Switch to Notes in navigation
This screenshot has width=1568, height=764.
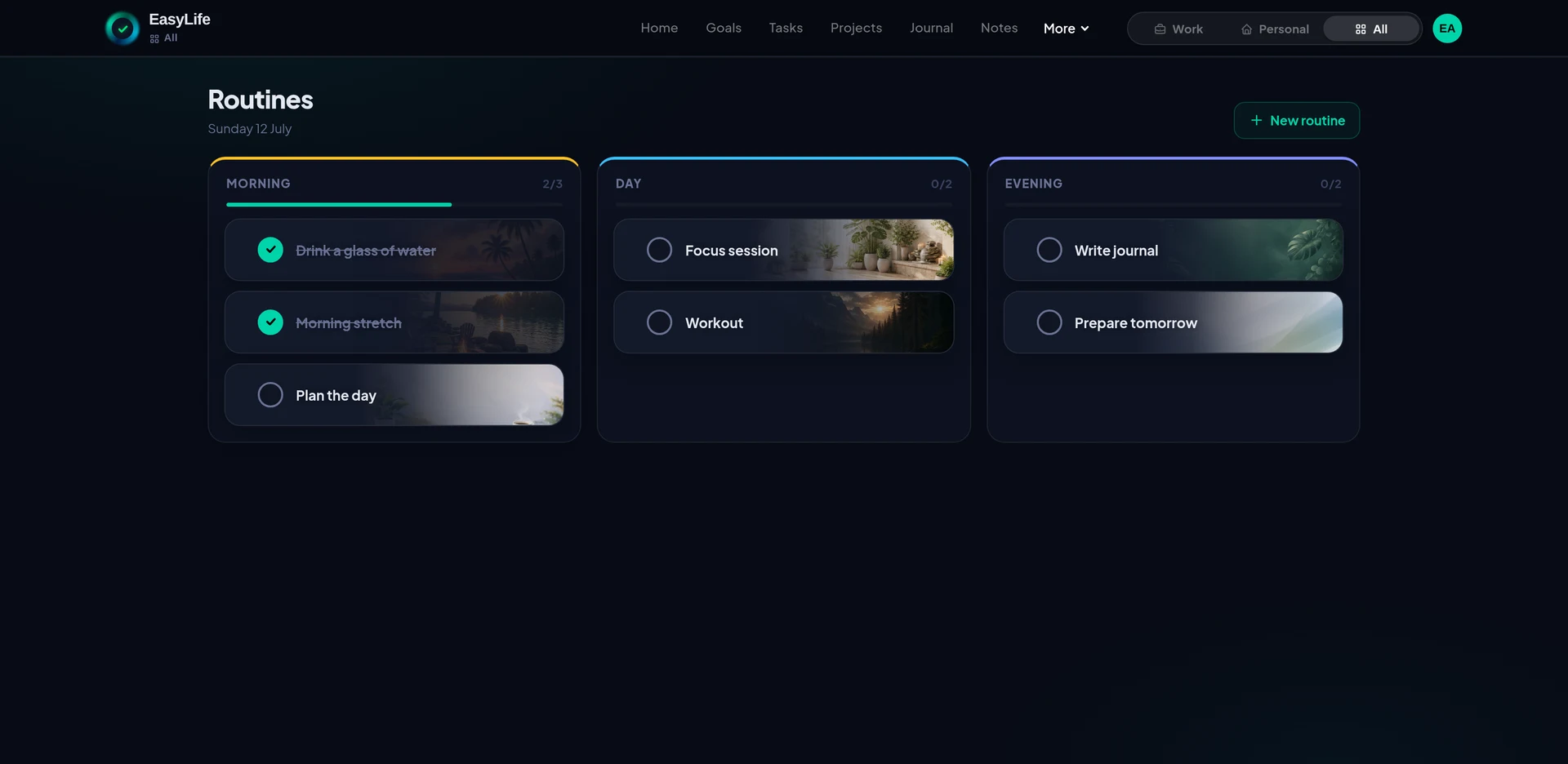tap(999, 28)
